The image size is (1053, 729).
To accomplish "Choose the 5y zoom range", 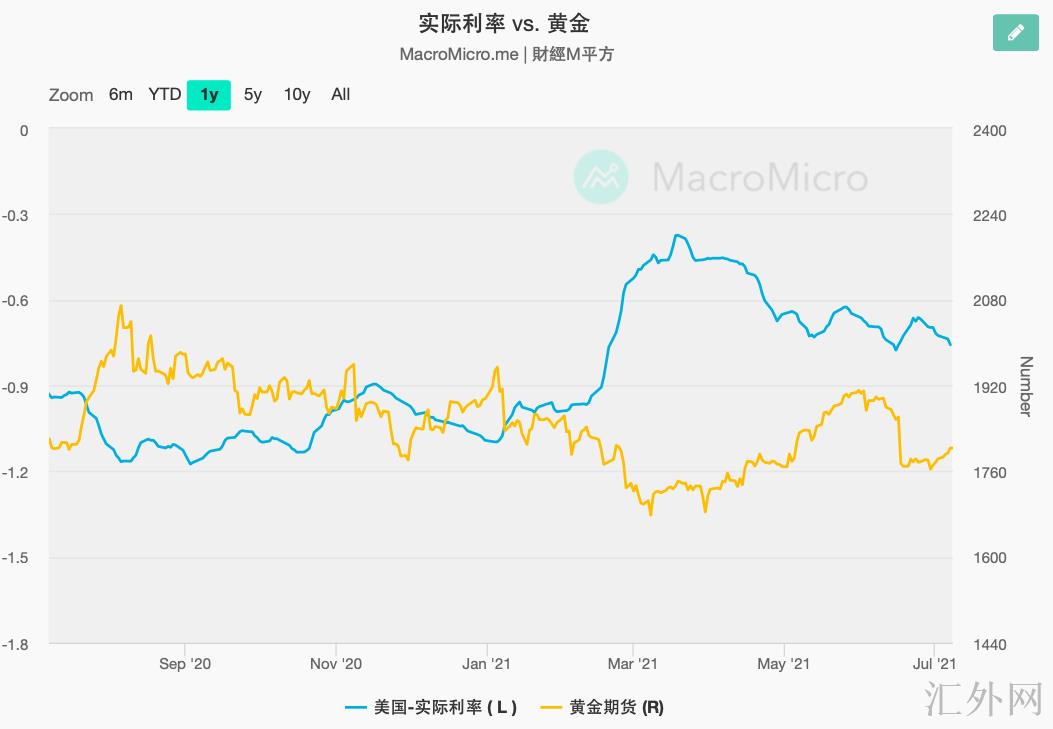I will point(253,94).
